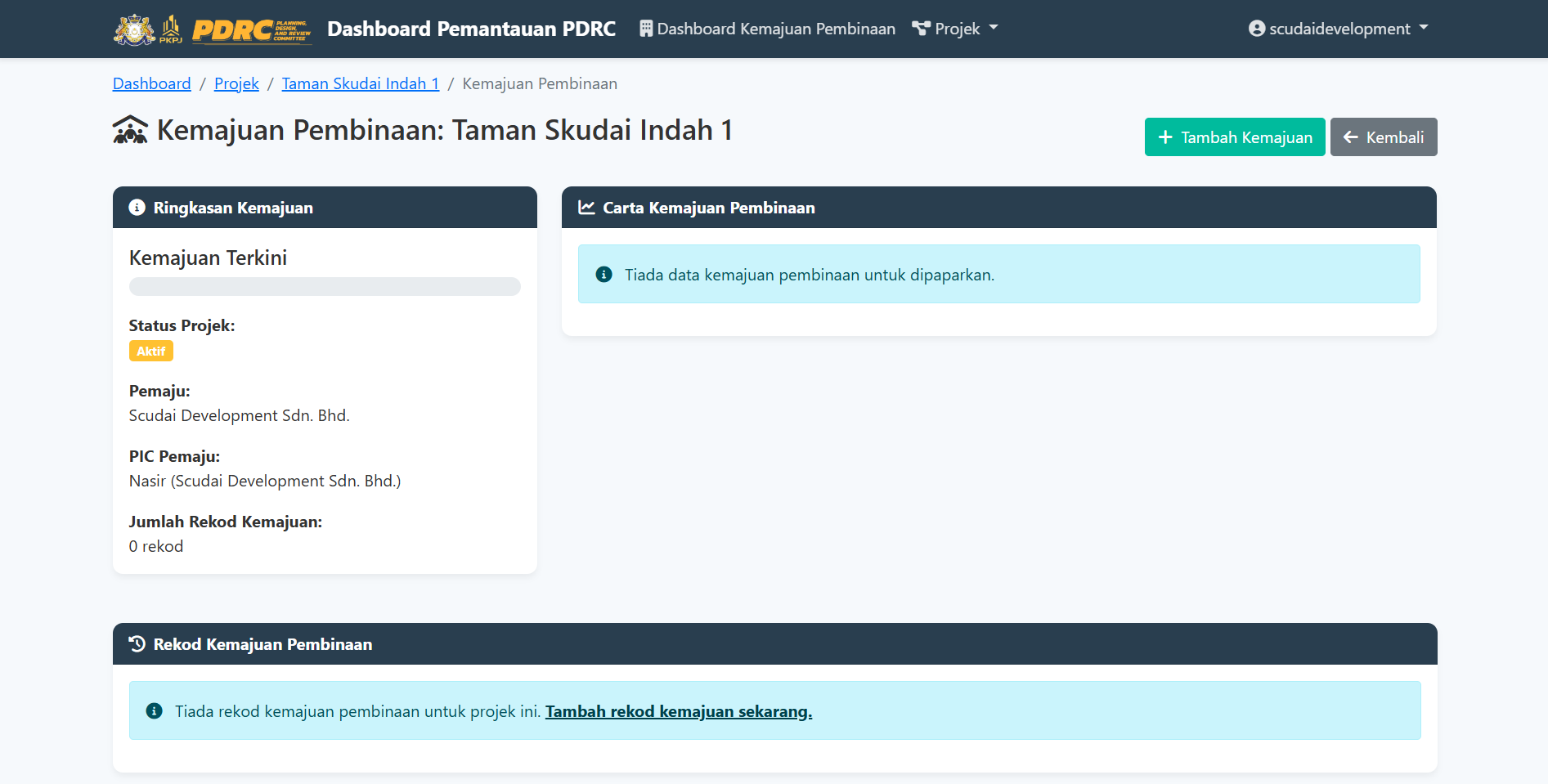Click the PKPJ coat of arms logo
The width and height of the screenshot is (1548, 784).
133,29
